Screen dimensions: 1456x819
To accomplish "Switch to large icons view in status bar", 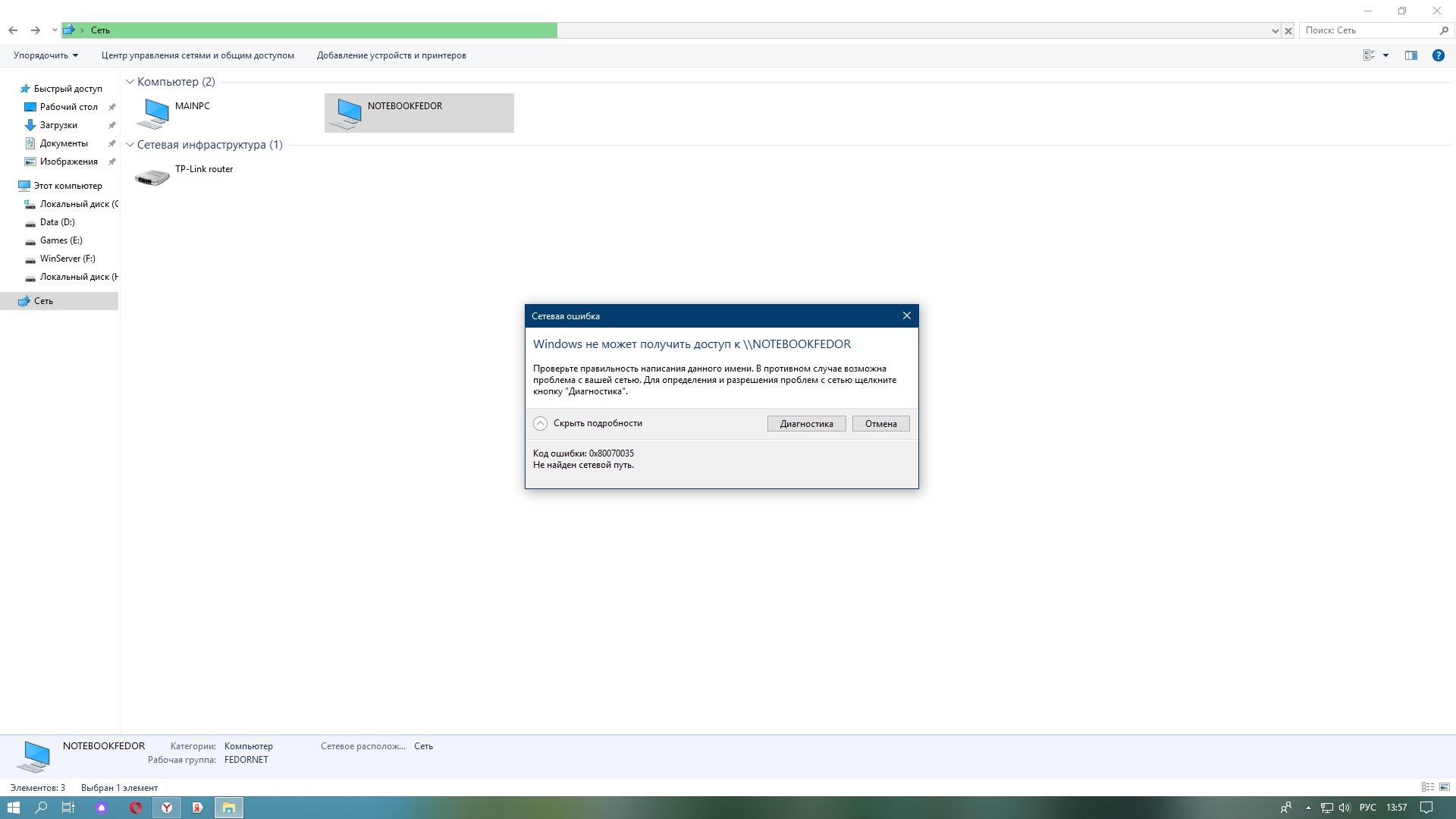I will (1444, 788).
